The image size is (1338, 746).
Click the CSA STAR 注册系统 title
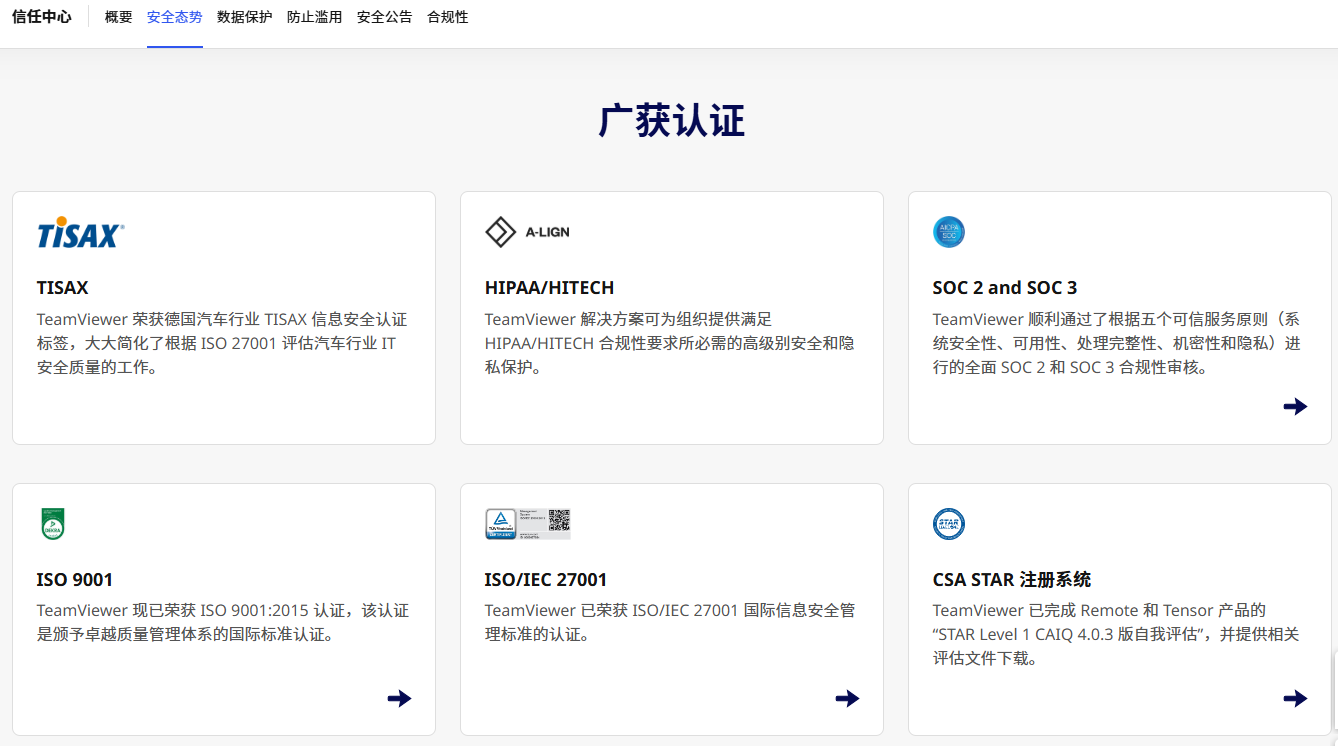point(1012,580)
